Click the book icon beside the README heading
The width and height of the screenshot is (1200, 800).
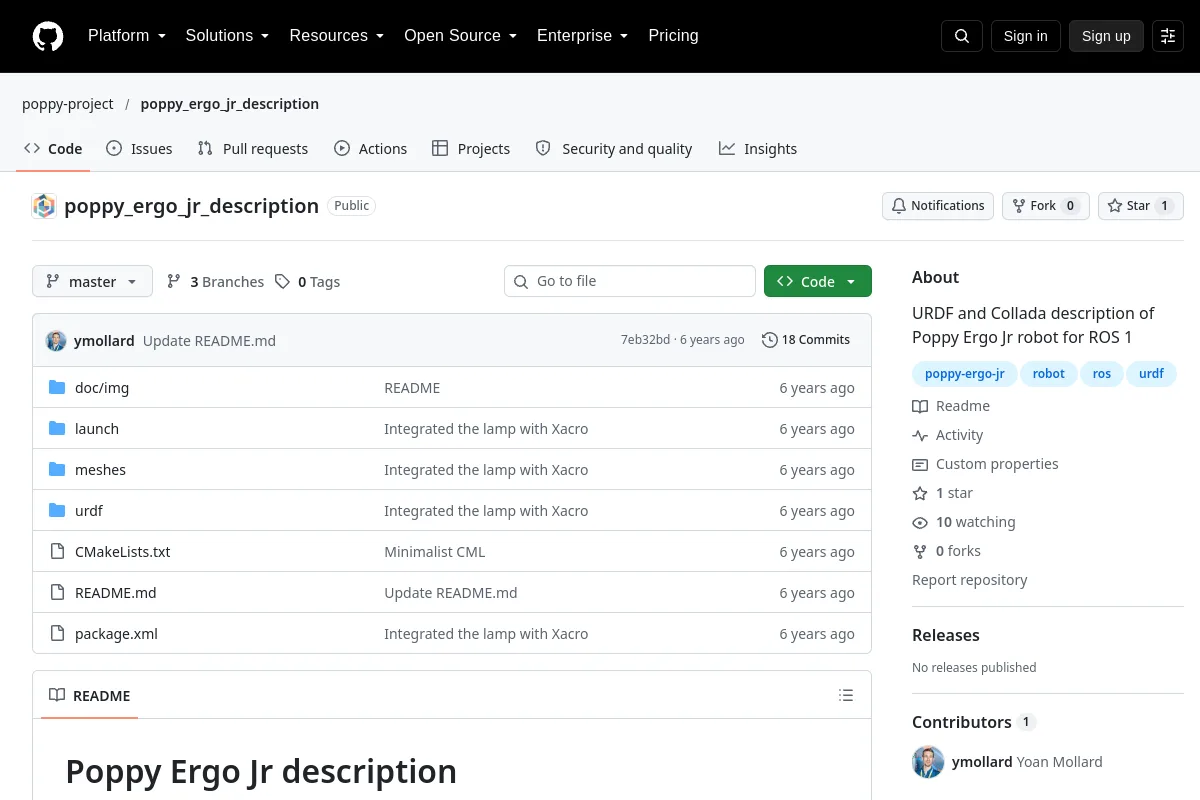click(57, 696)
